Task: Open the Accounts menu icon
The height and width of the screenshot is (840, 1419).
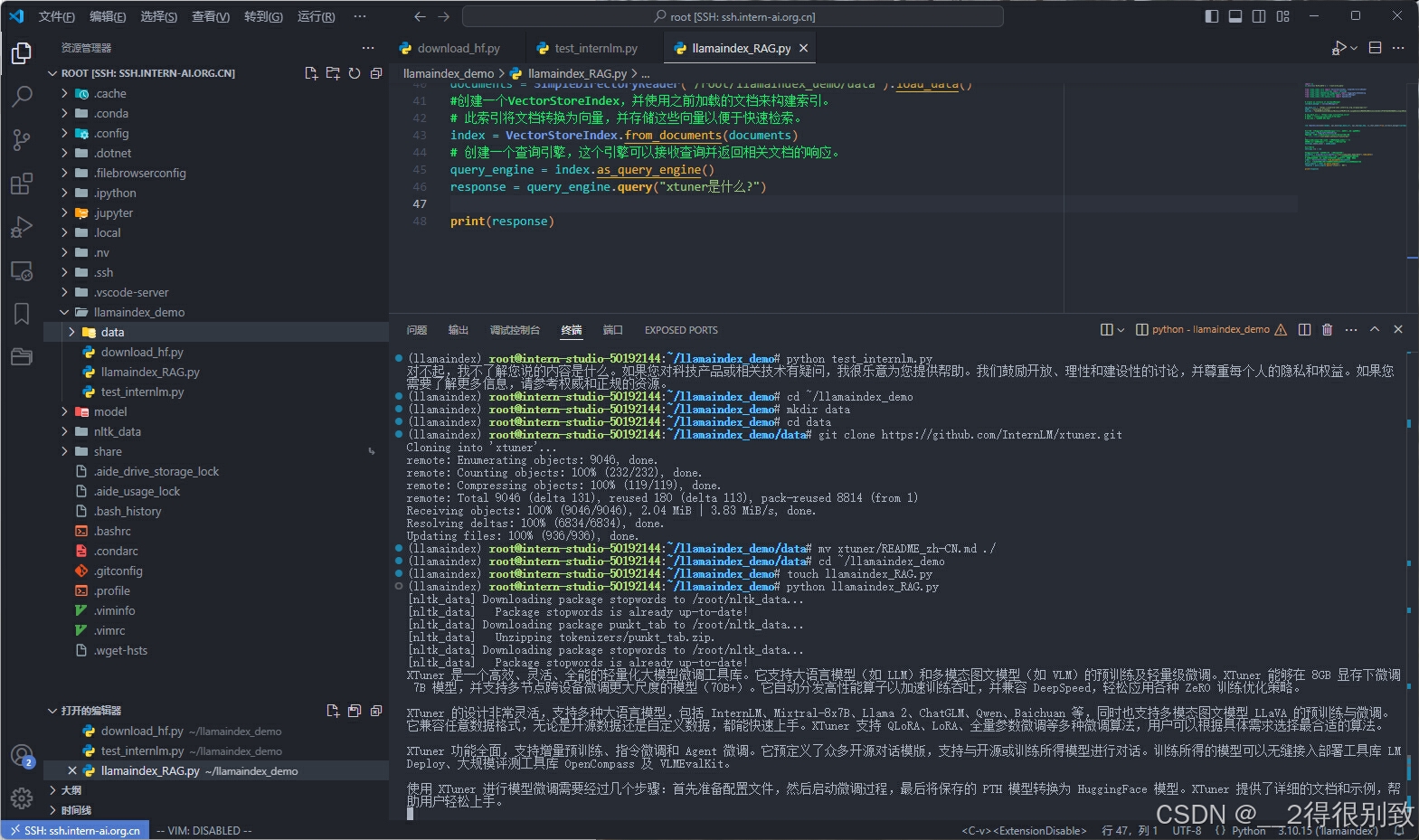Action: tap(22, 756)
